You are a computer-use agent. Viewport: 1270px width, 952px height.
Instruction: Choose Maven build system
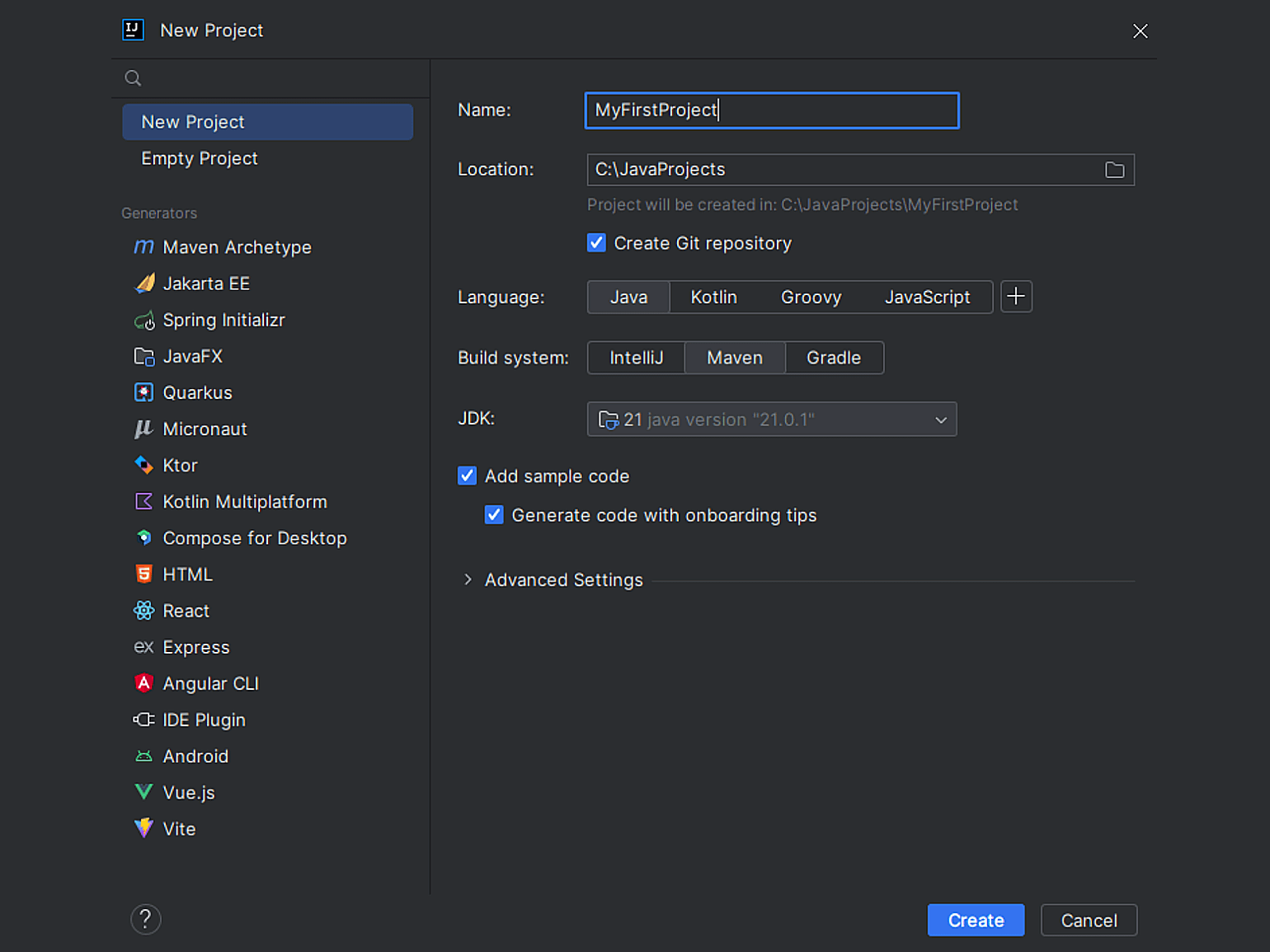735,358
